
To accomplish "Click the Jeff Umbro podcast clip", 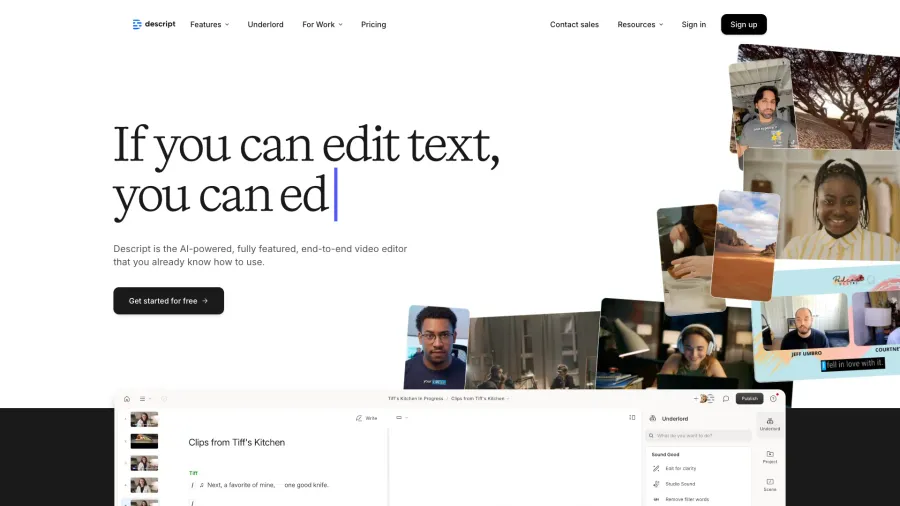I will point(804,324).
